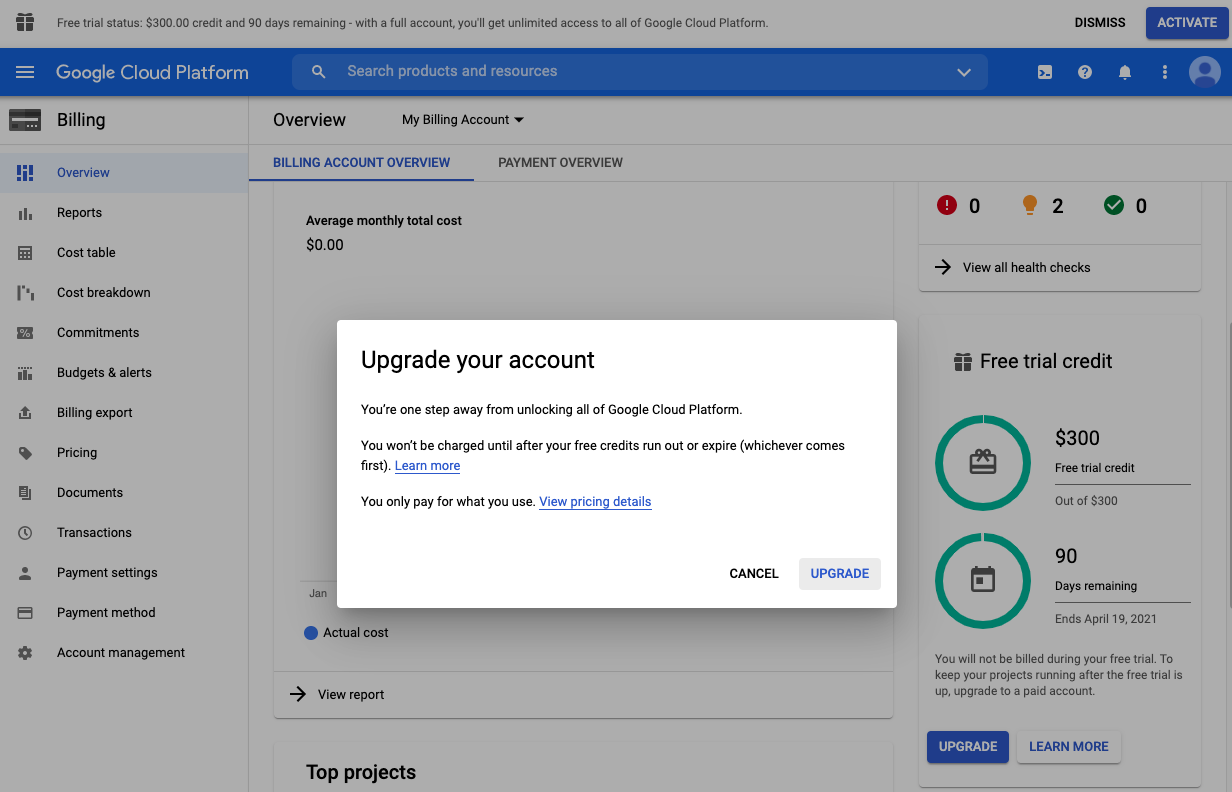Click the Documents icon
The image size is (1232, 792).
point(25,493)
